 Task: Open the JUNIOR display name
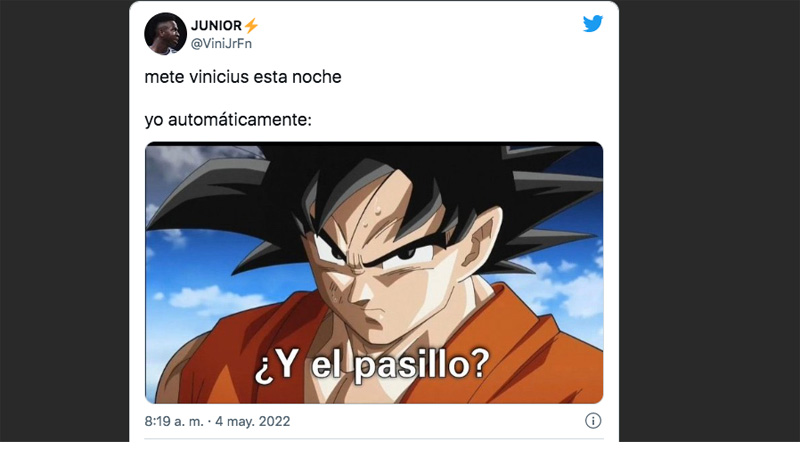[x=216, y=26]
